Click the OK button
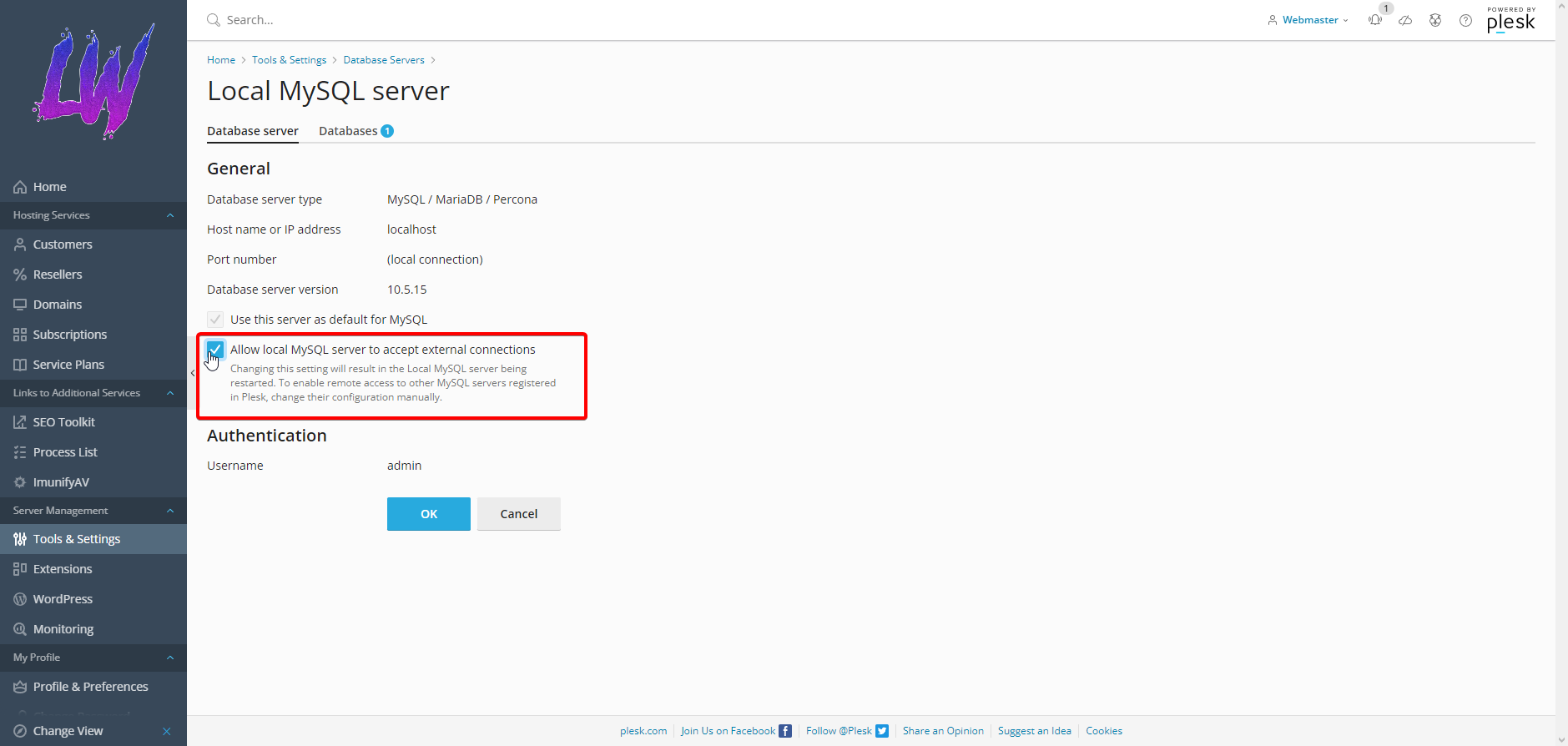 428,514
